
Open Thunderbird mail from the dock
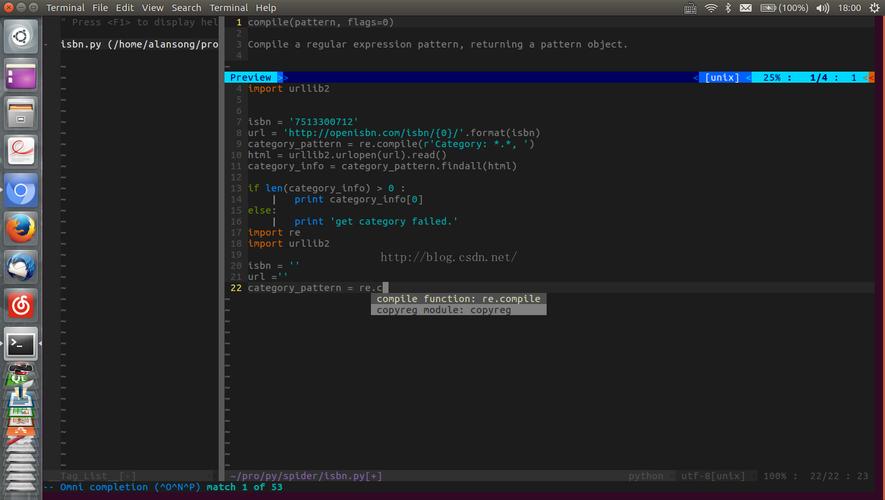21,267
